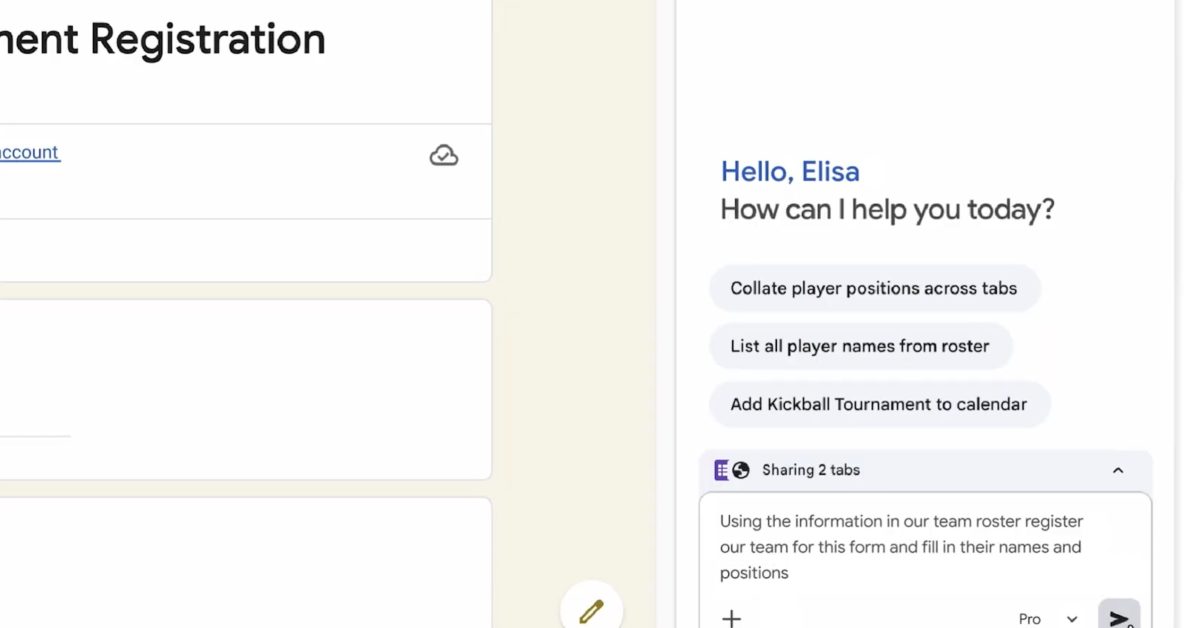Follow the account link in form header
1200x628 pixels.
pos(29,152)
